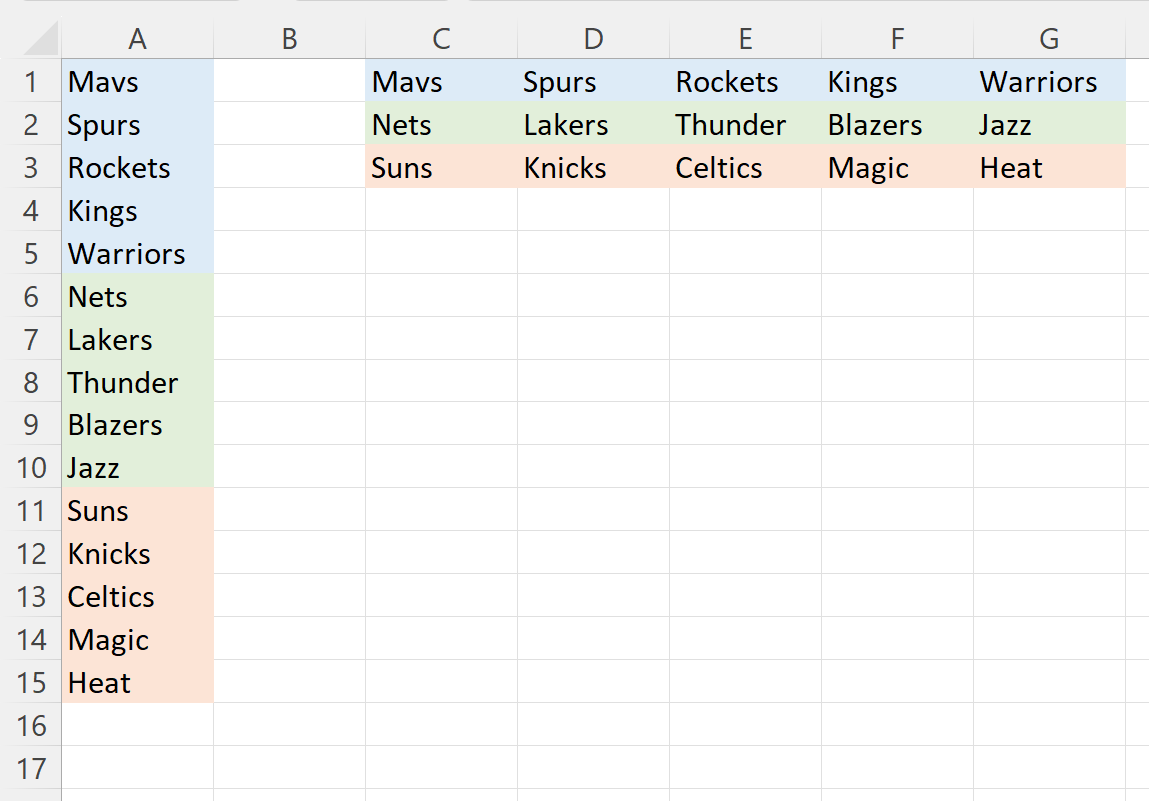Select column D header

(594, 39)
